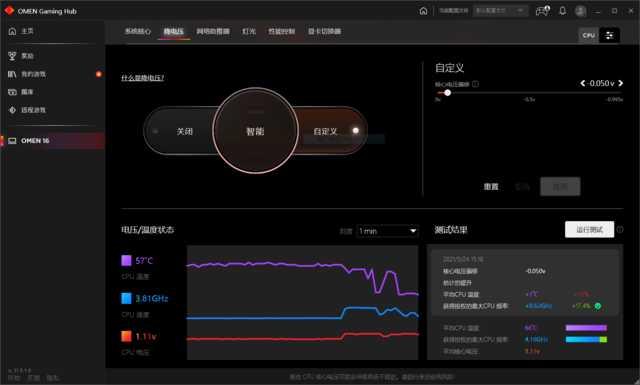Open the 'What is undervolting?' link
The width and height of the screenshot is (640, 385).
pos(142,78)
